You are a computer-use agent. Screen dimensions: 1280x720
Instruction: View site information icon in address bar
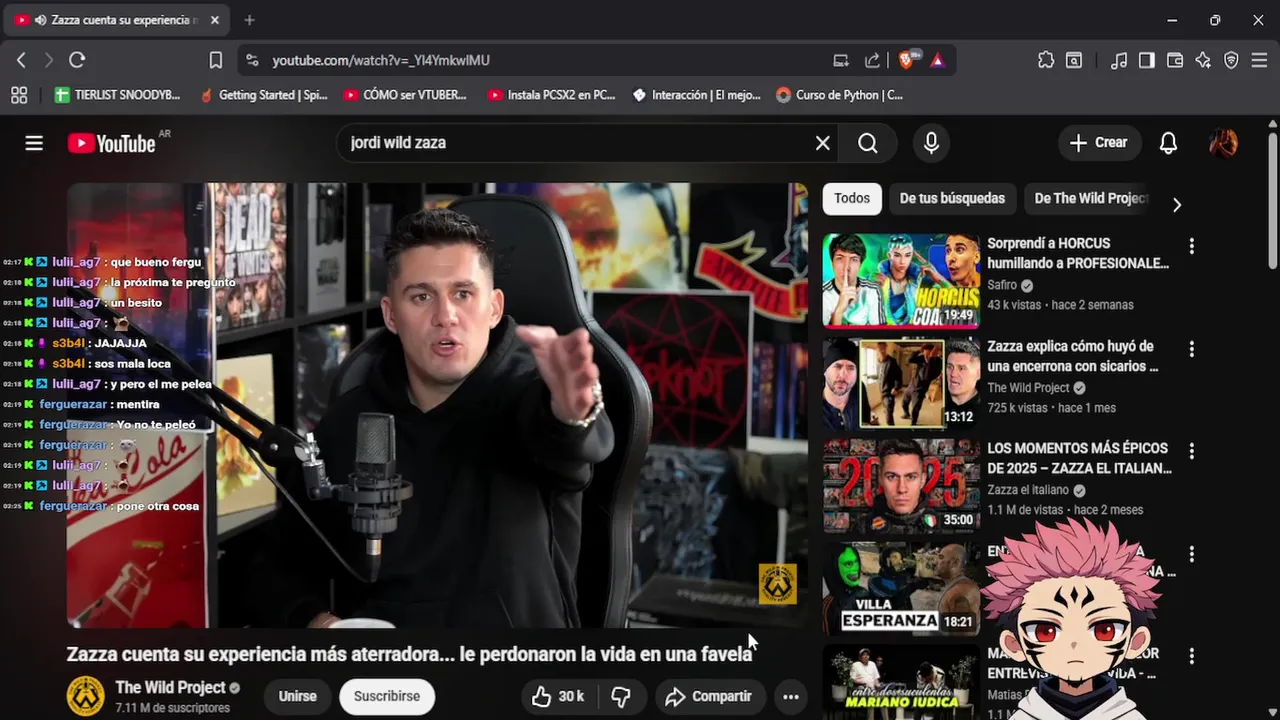252,60
